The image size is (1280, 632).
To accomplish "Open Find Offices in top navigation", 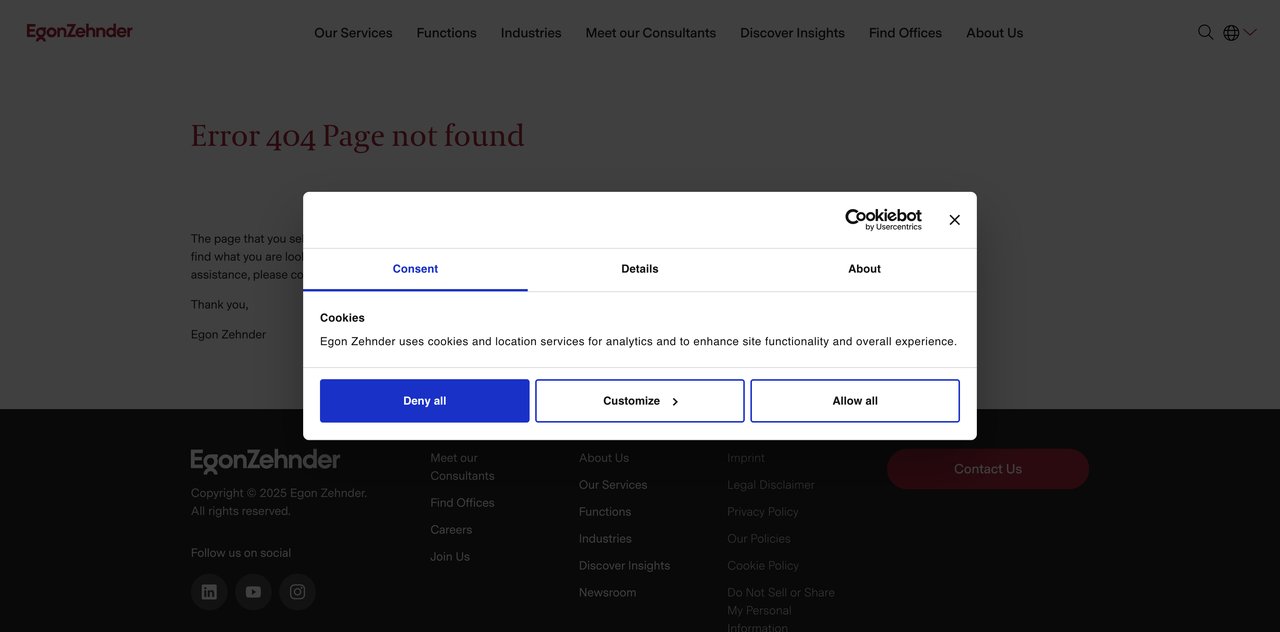I will (905, 33).
